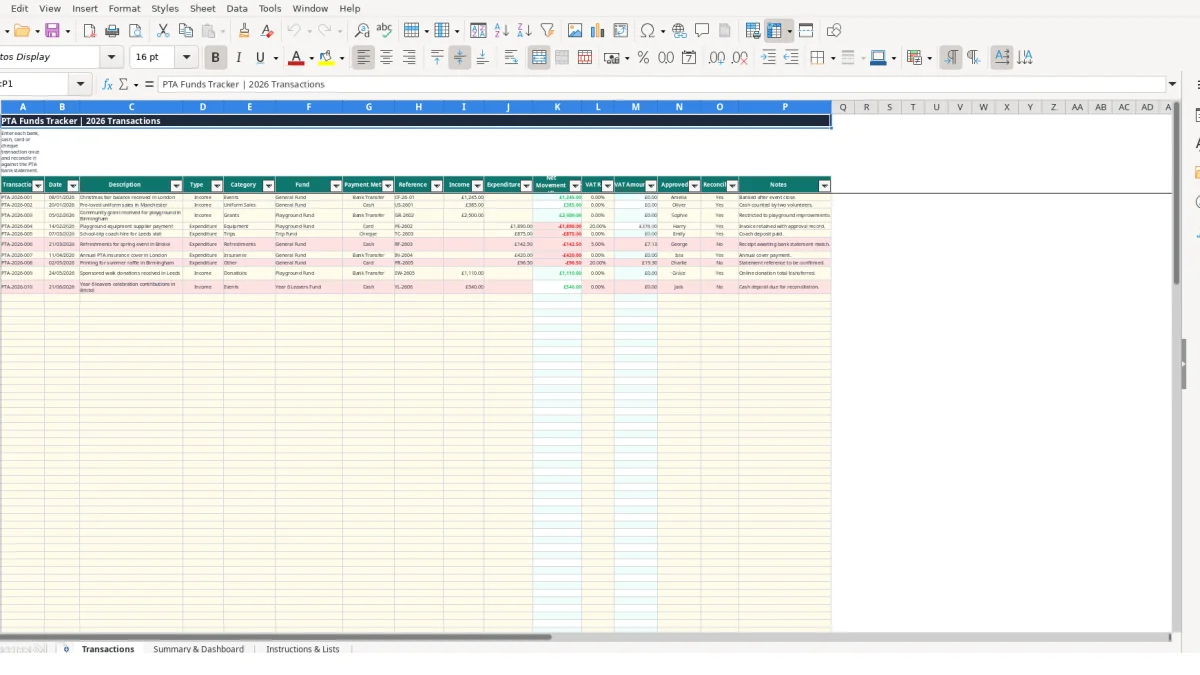Click the formula input line
The width and height of the screenshot is (1200, 675).
click(660, 85)
